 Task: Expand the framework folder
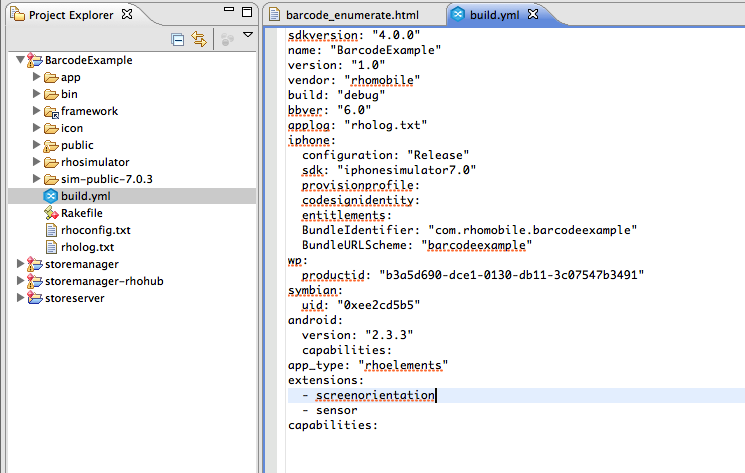(x=37, y=111)
